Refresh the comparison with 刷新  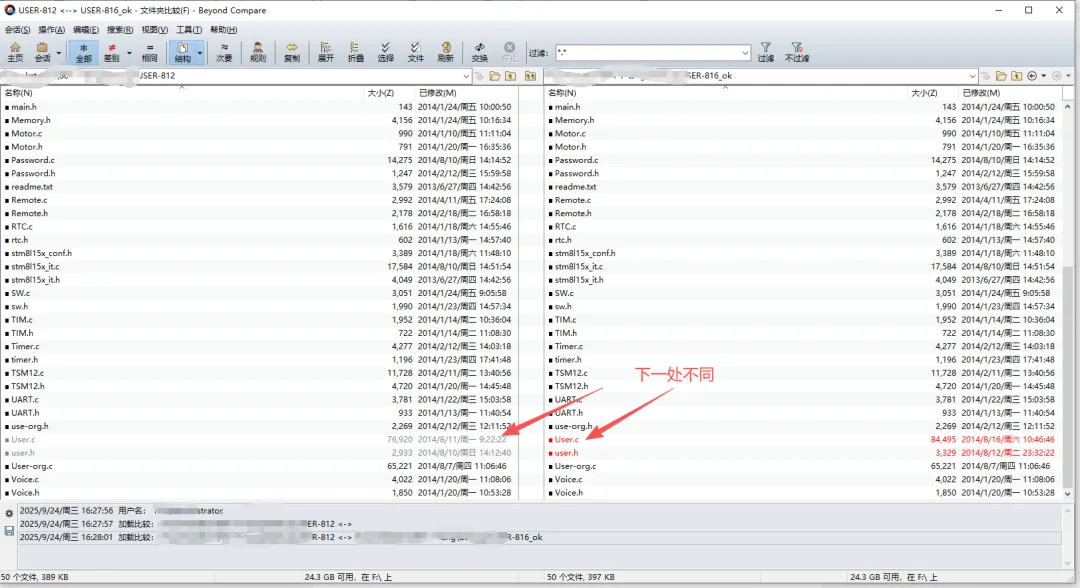pos(446,52)
